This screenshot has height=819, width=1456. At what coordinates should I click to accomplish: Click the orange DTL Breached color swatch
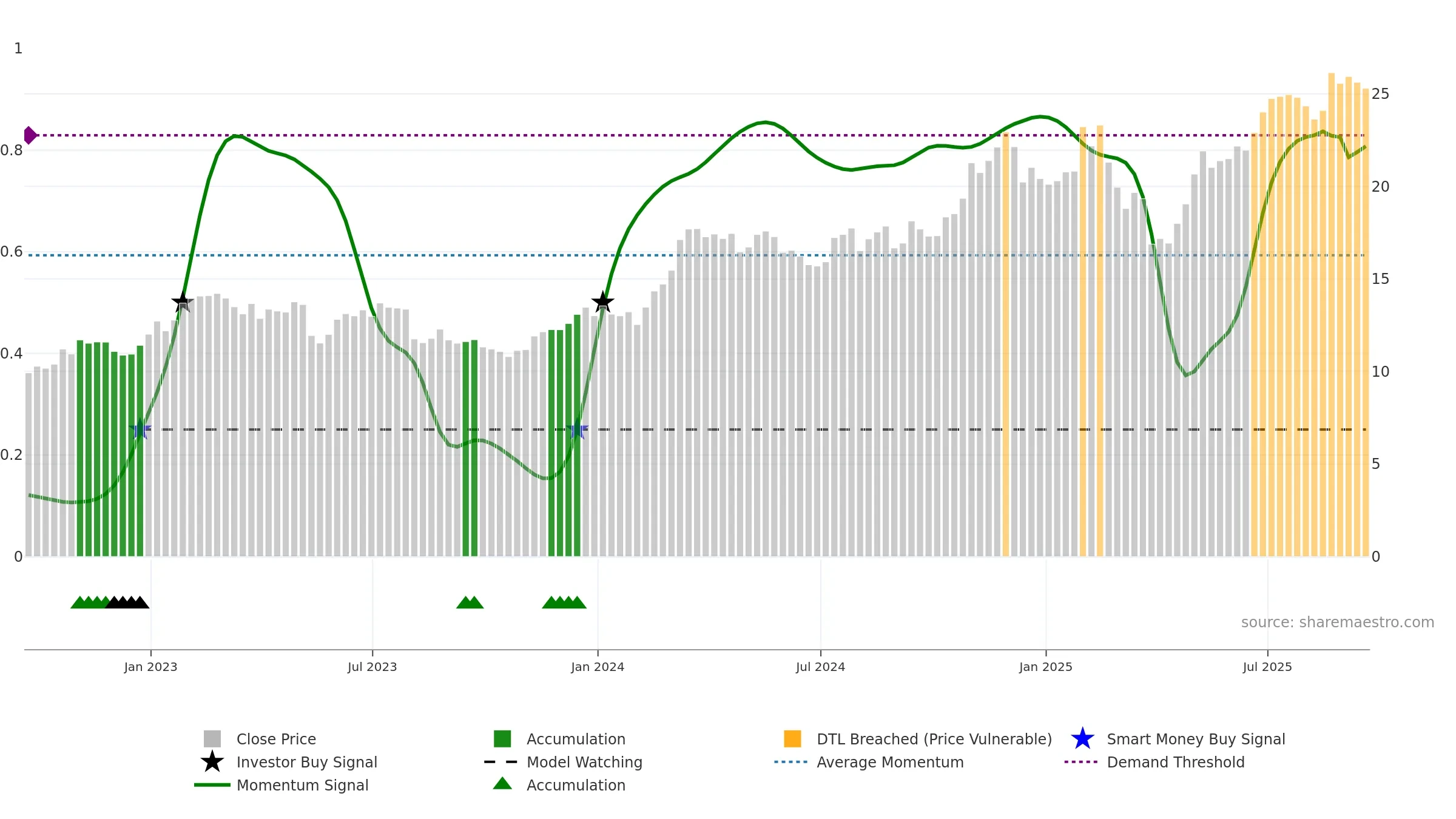coord(792,739)
